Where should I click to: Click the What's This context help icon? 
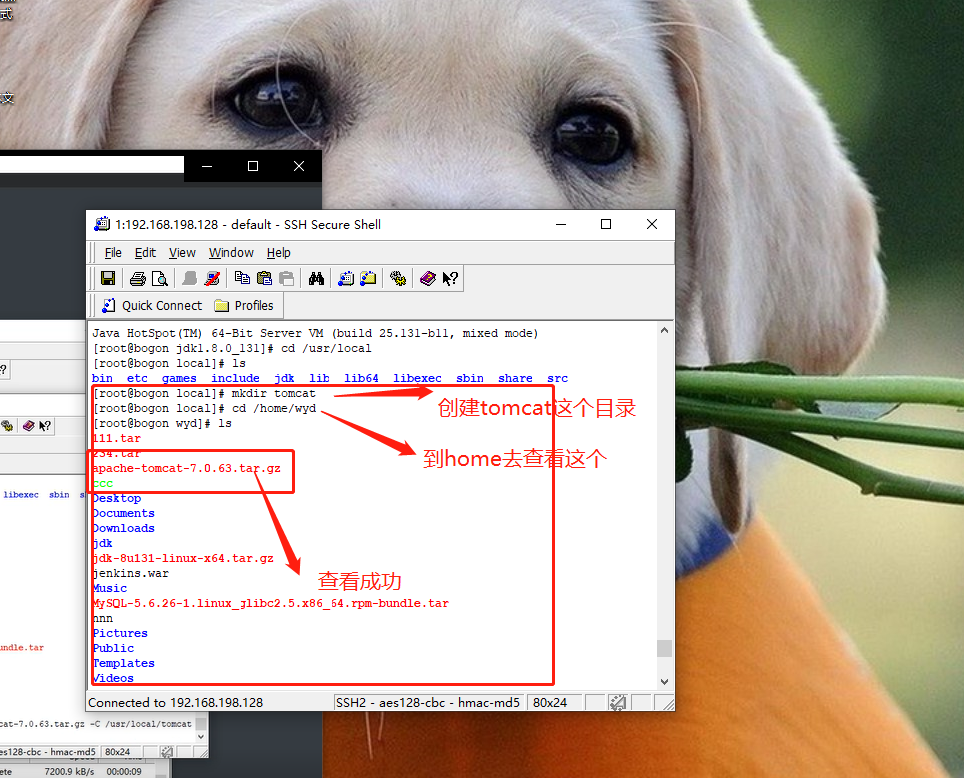coord(450,279)
